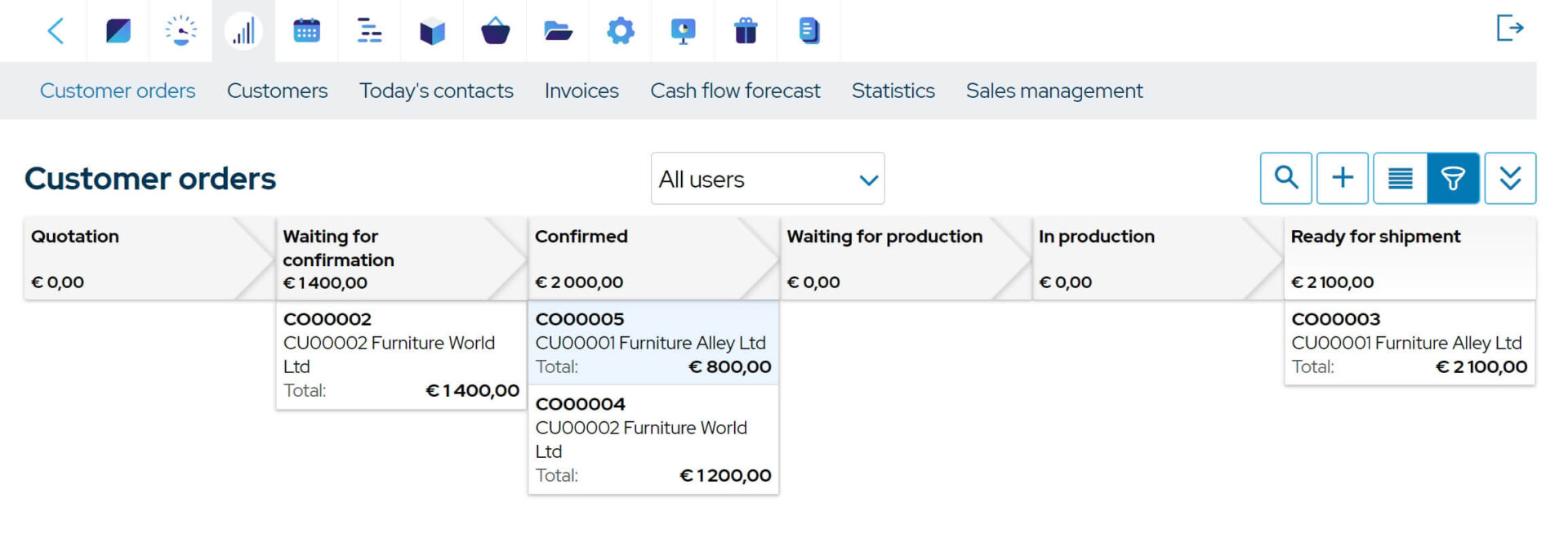Screen dimensions: 1568x542
Task: Open the shopping basket purchasing icon
Action: point(495,31)
